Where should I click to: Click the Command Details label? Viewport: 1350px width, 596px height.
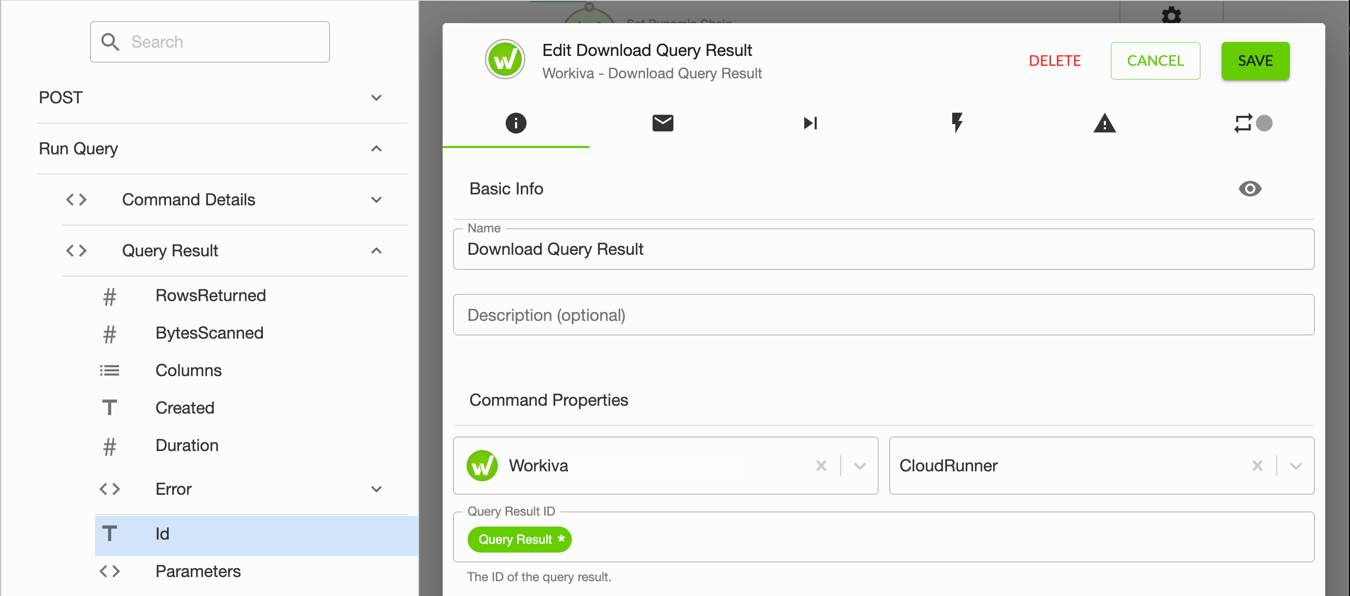pos(189,200)
